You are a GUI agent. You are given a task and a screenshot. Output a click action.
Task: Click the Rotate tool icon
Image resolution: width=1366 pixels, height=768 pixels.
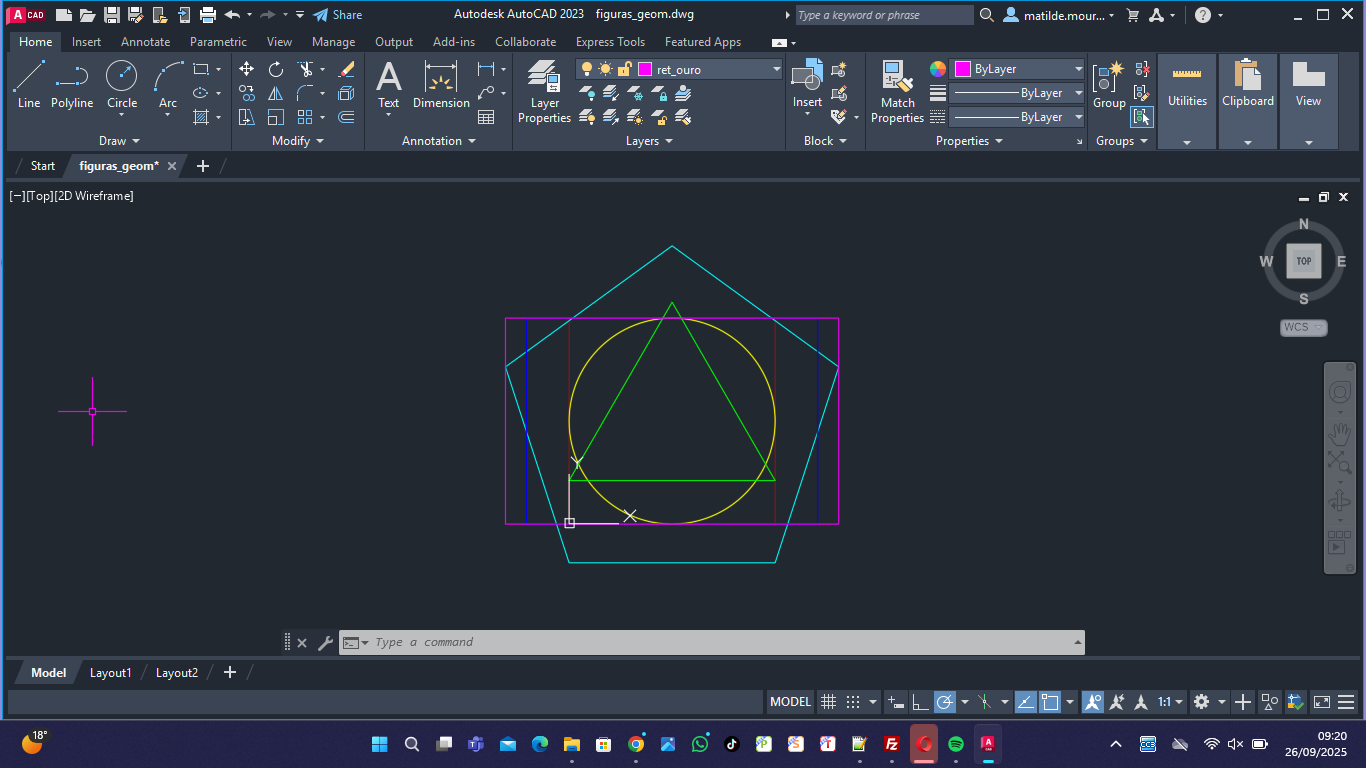pyautogui.click(x=276, y=69)
